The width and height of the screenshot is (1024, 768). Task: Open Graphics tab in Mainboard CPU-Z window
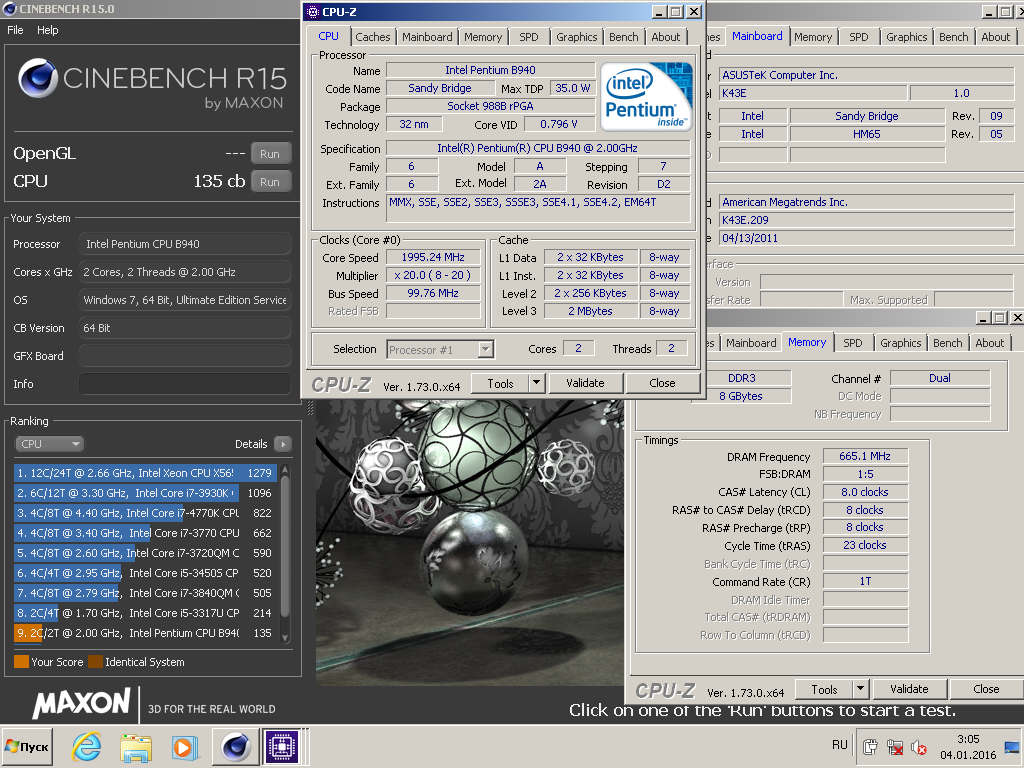coord(906,37)
